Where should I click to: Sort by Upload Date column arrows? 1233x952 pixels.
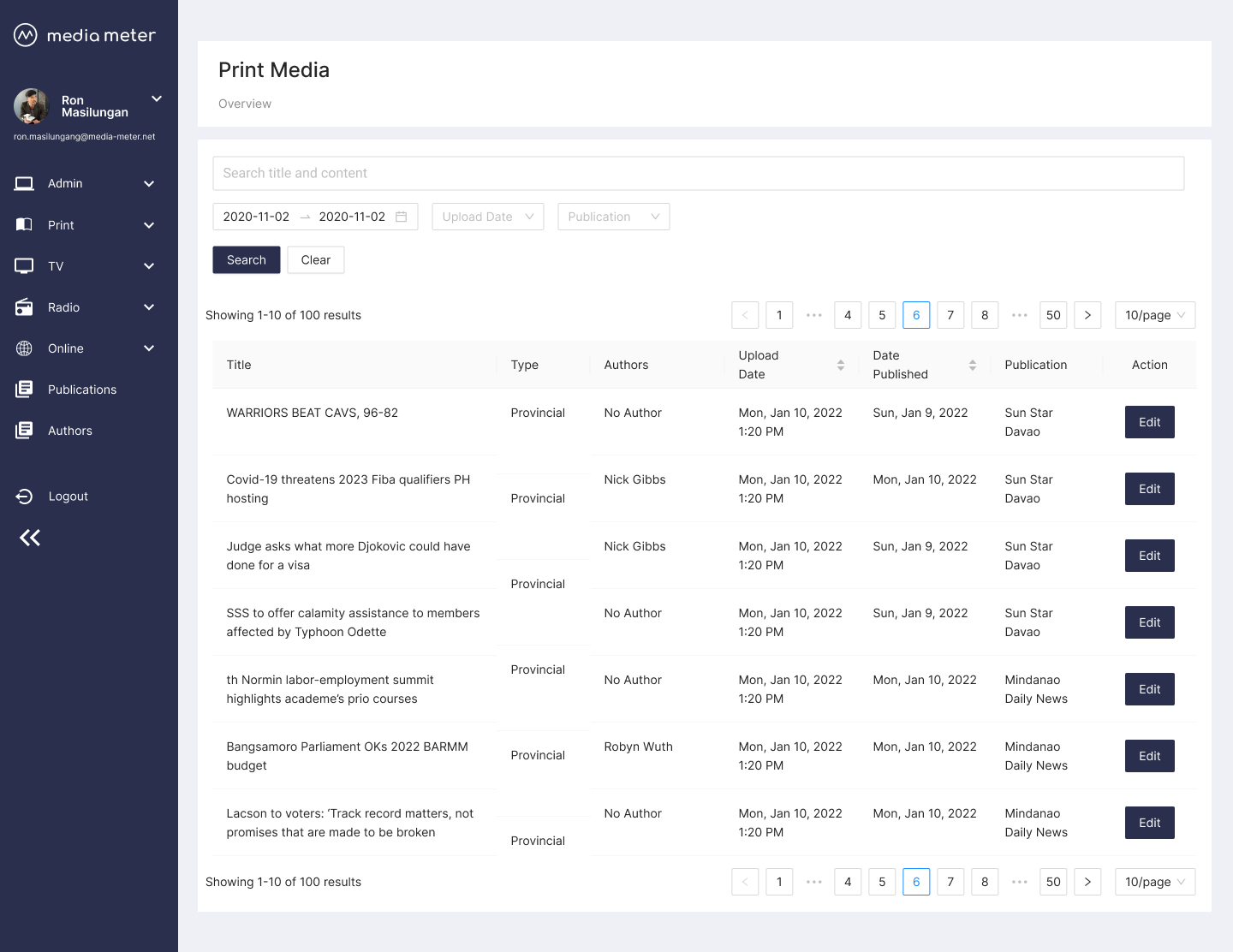click(x=840, y=365)
